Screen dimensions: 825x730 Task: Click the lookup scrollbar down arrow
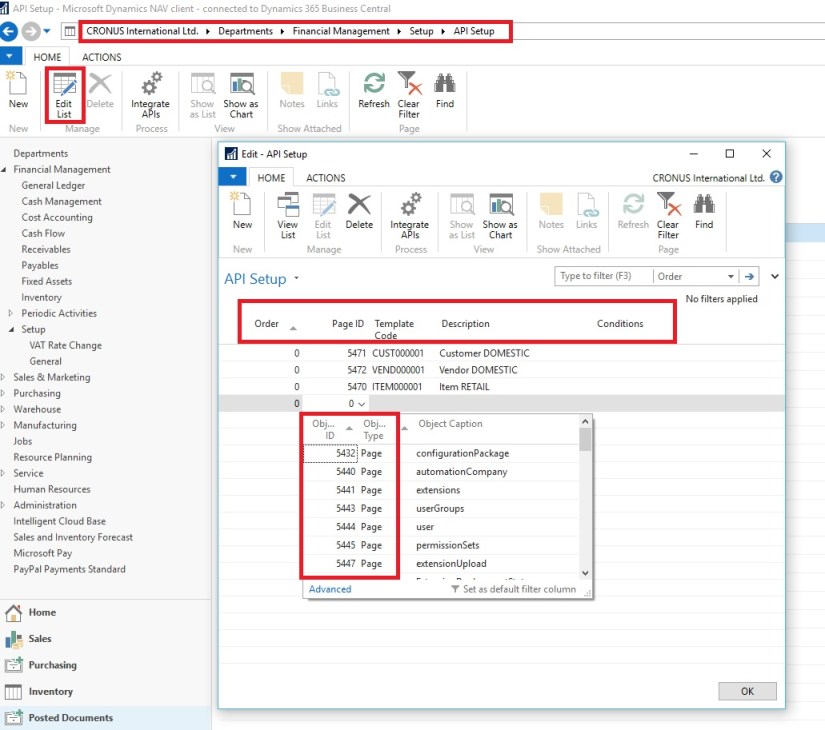coord(585,573)
